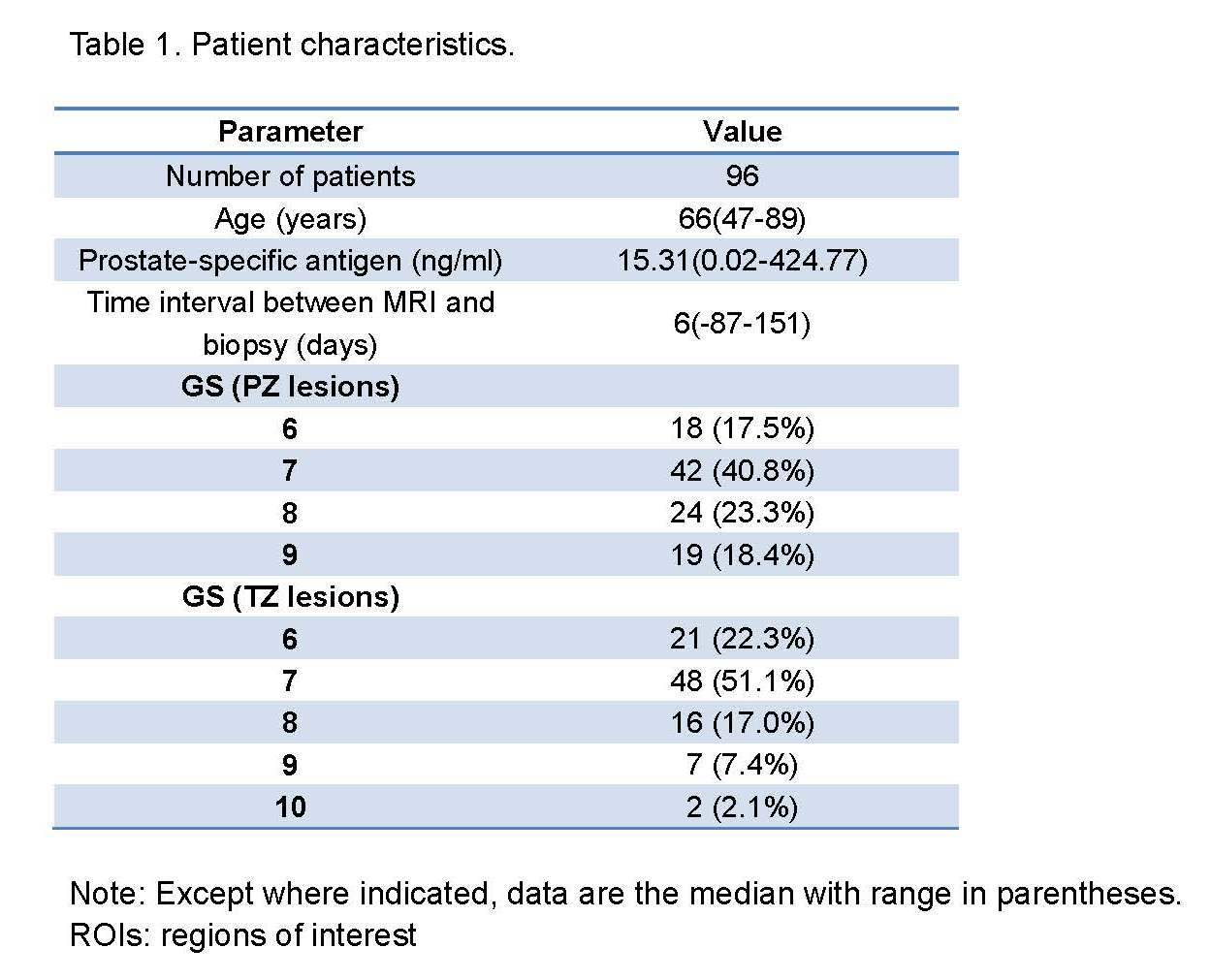The width and height of the screenshot is (1211, 980).
Task: Click the "Time interval between MRI and biopsy" label
Action: [x=290, y=323]
